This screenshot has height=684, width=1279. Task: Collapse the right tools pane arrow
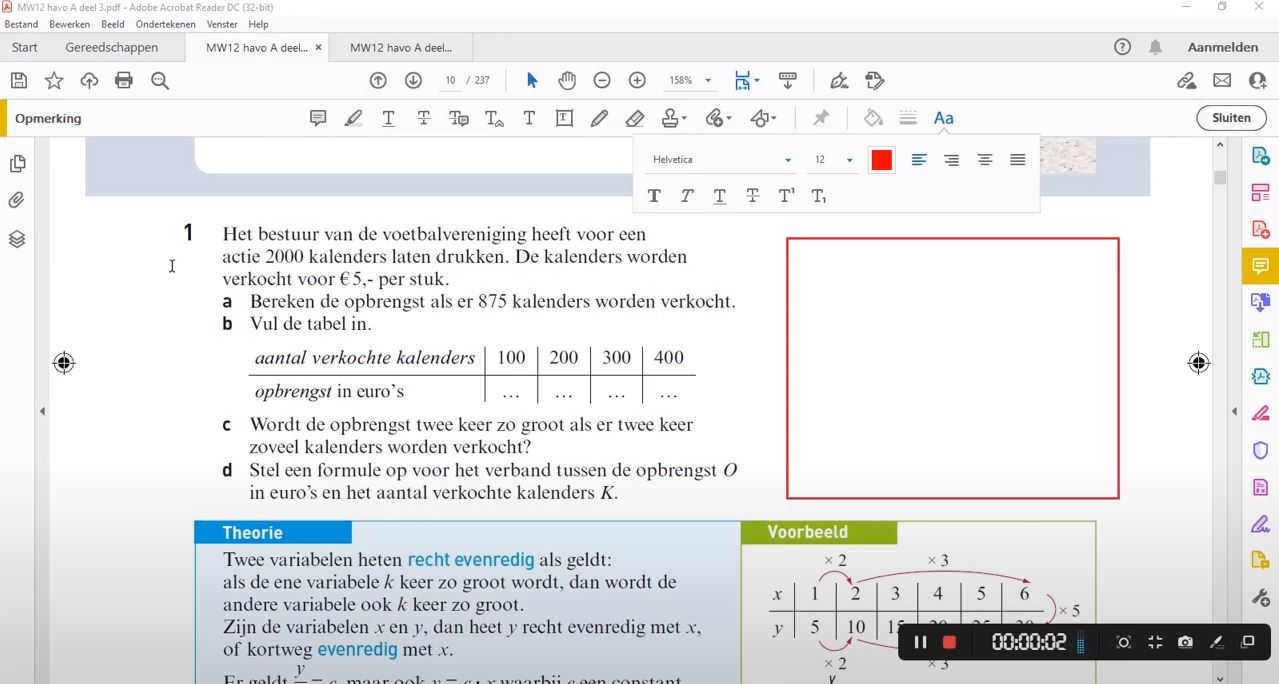[x=1234, y=411]
